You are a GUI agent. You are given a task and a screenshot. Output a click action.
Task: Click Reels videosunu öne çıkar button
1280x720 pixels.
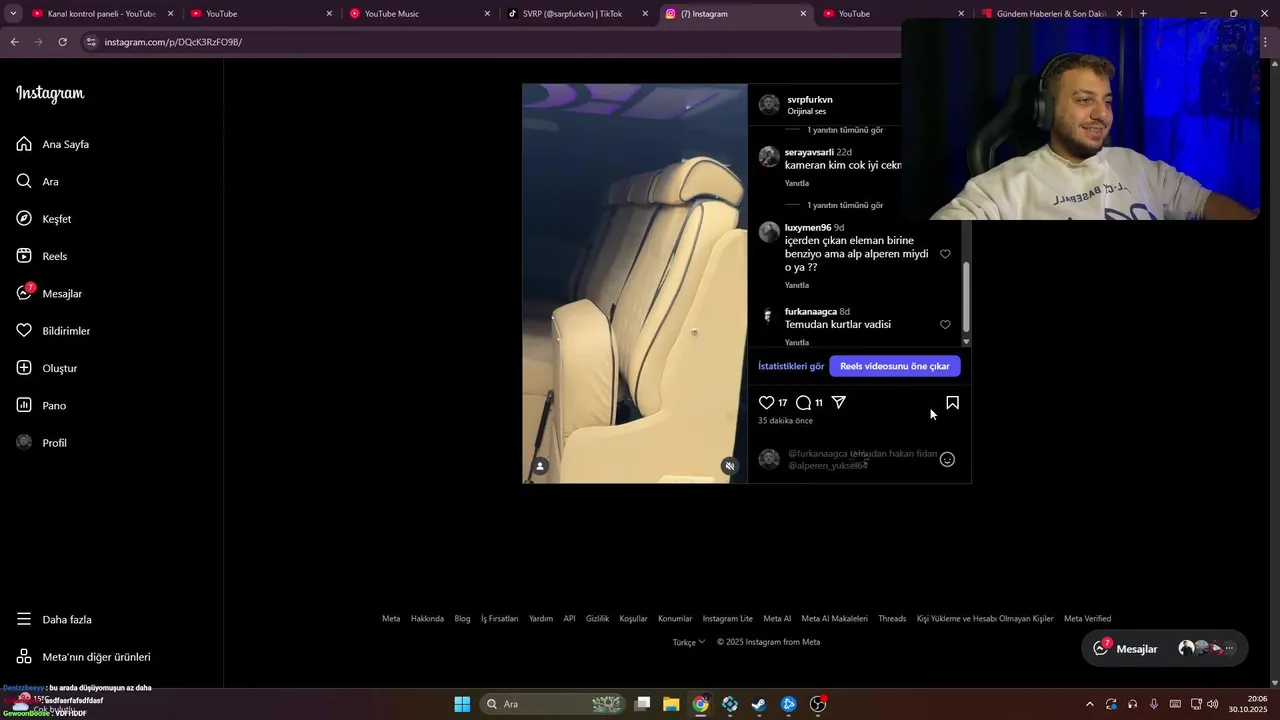895,366
